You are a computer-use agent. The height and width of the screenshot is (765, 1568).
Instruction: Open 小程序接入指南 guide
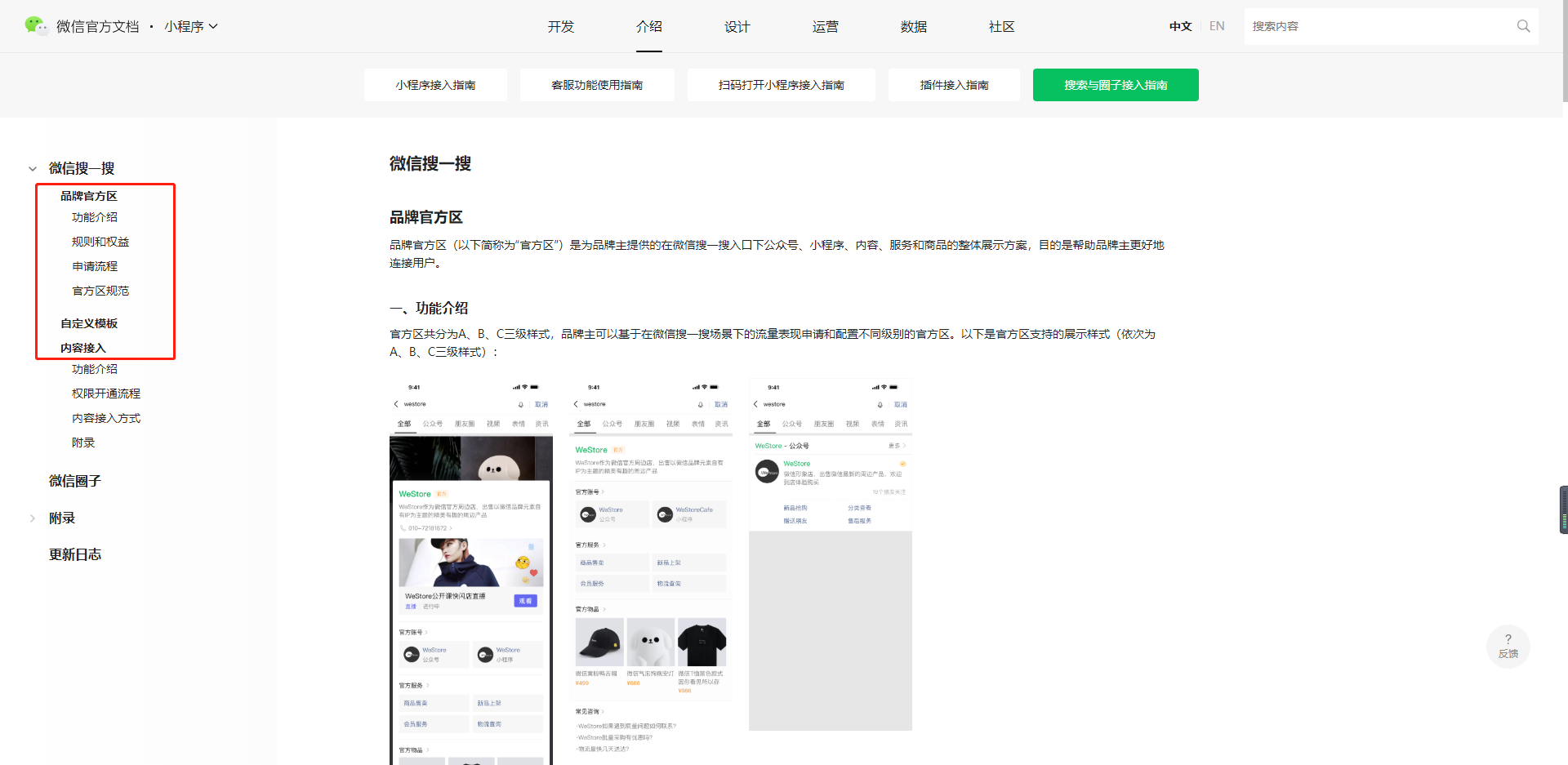click(435, 85)
